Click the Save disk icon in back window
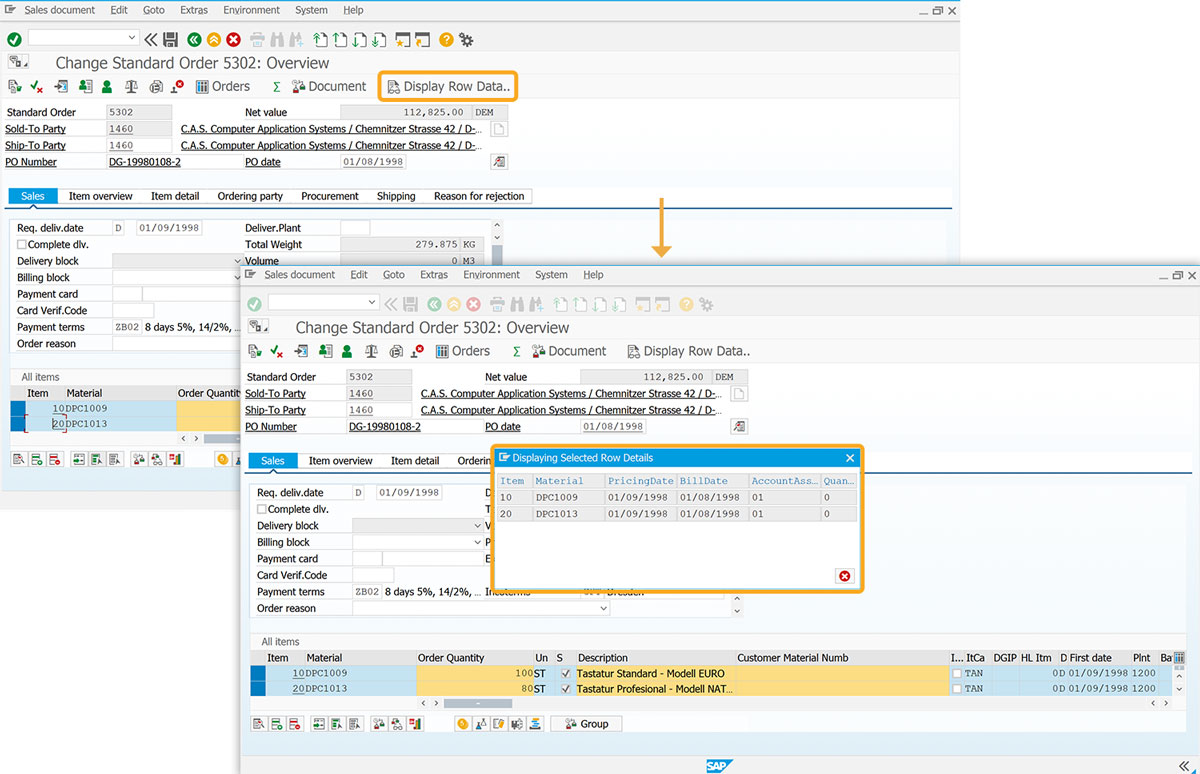The width and height of the screenshot is (1200, 774). (x=170, y=39)
